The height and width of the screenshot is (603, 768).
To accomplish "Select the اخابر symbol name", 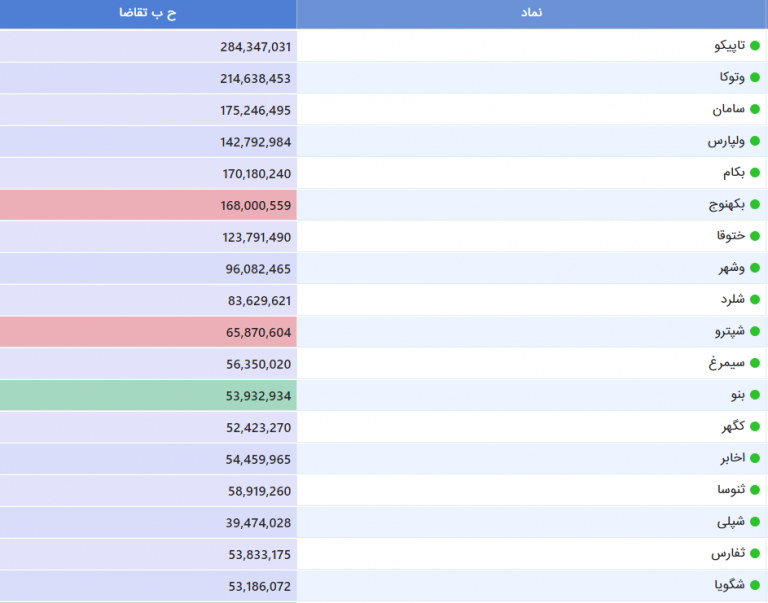I will pyautogui.click(x=731, y=459).
